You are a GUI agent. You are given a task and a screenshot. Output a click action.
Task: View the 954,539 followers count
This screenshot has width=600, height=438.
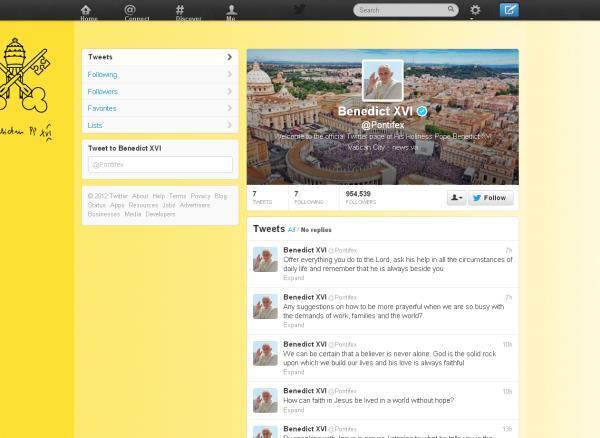coord(361,197)
